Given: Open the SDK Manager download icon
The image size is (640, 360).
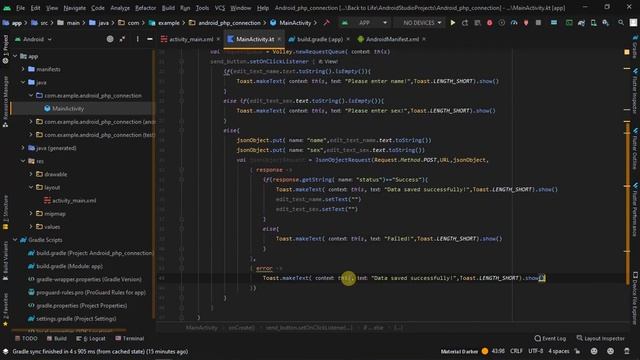Looking at the screenshot, I should [x=606, y=23].
